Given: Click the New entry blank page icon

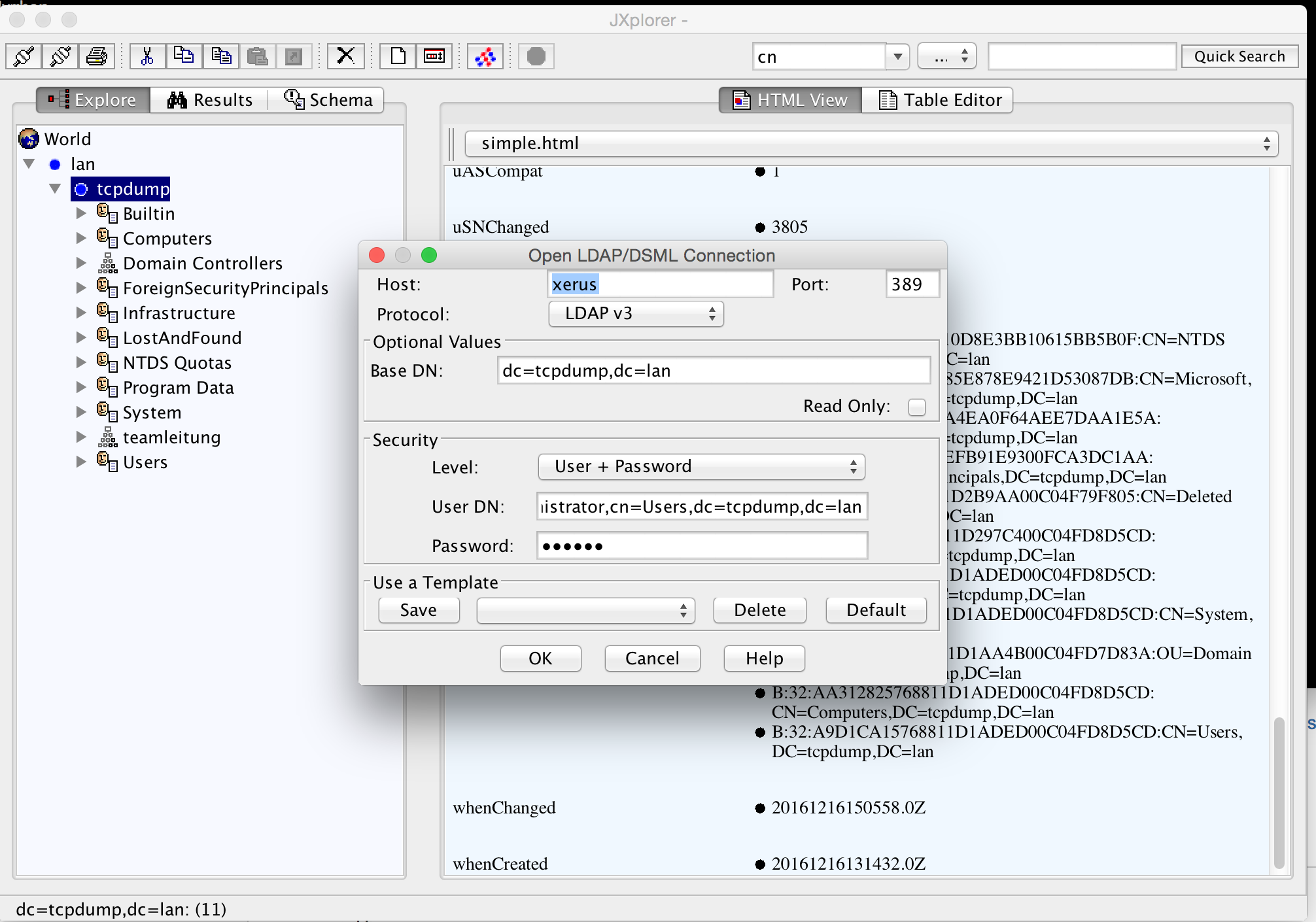Looking at the screenshot, I should coord(398,56).
